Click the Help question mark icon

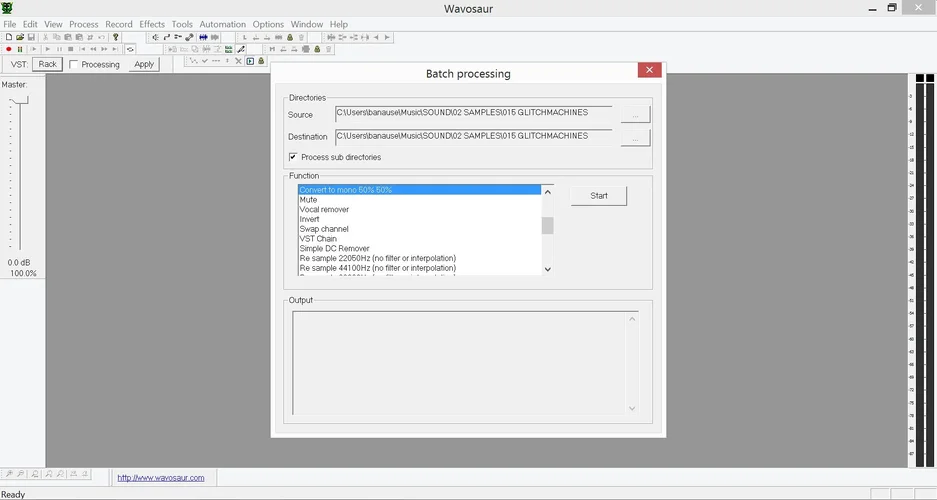(x=115, y=37)
